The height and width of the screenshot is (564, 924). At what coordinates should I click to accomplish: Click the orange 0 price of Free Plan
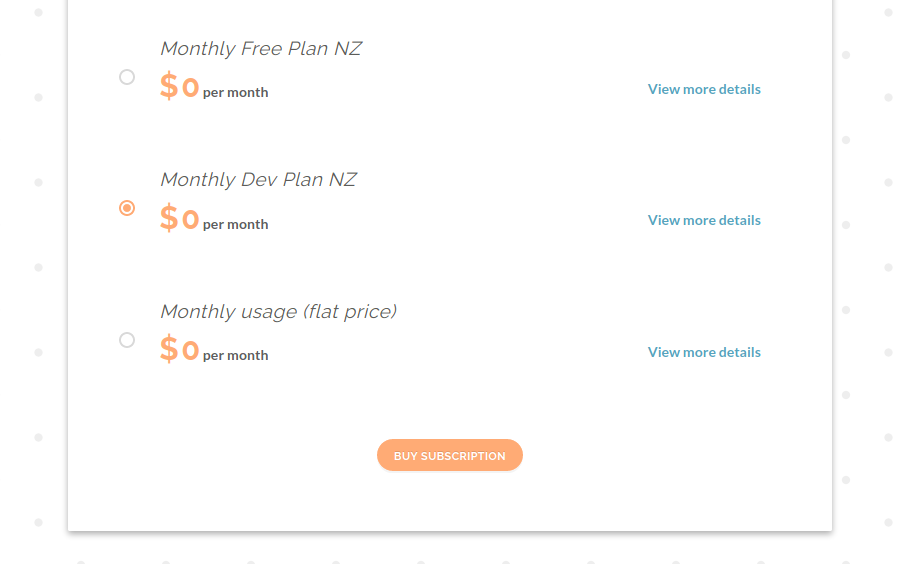click(190, 87)
